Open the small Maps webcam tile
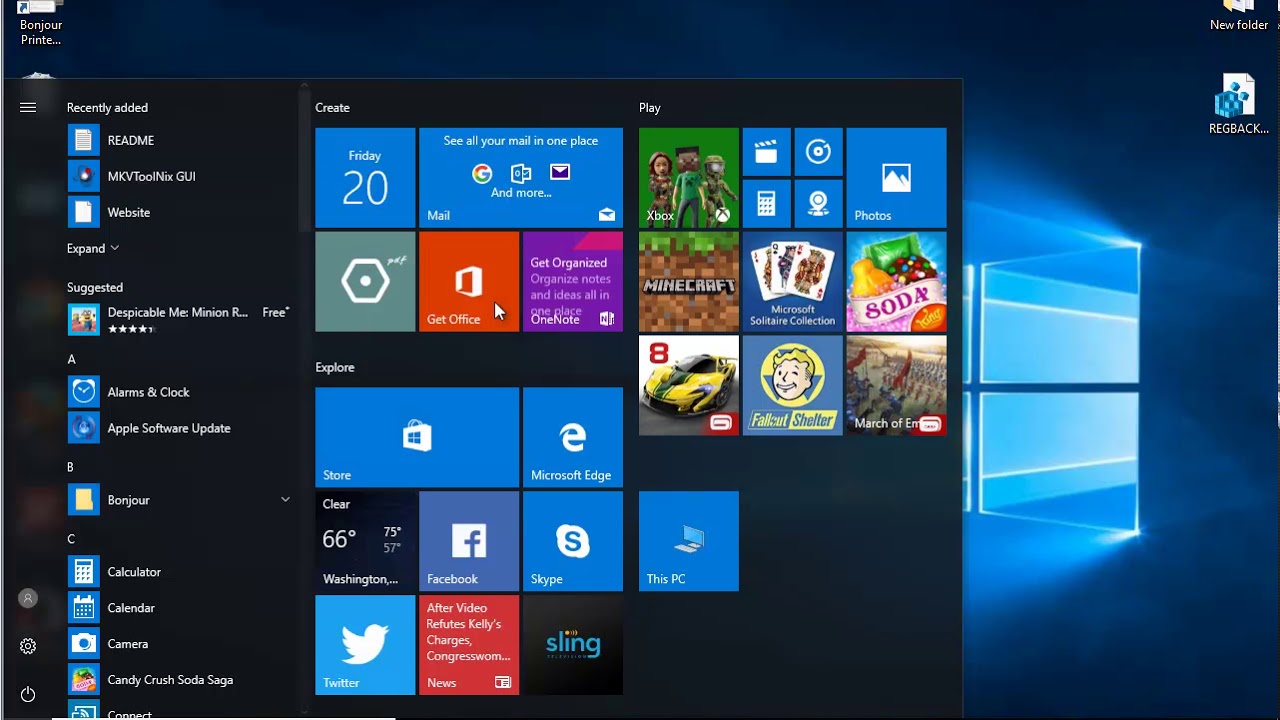Screen dimensions: 1280x720 [x=819, y=204]
